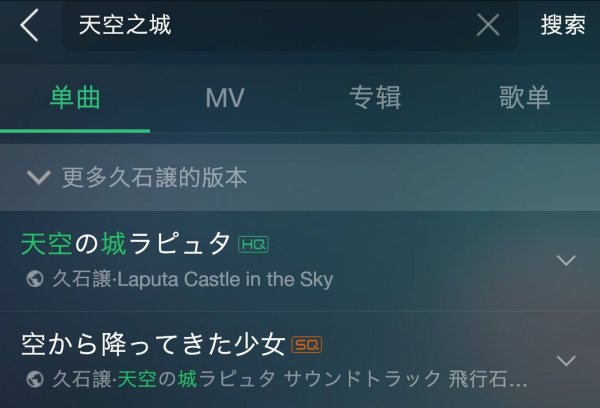600x408 pixels.
Task: Open 久石讓·Laputa Castle in the Sky subtitle
Action: (193, 279)
